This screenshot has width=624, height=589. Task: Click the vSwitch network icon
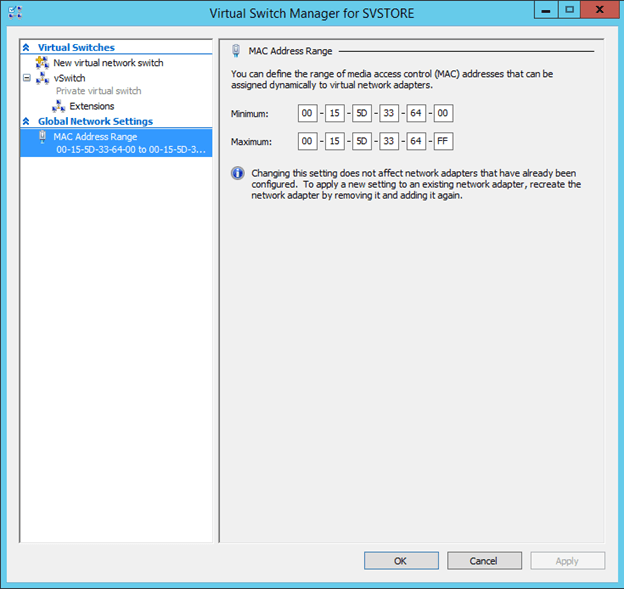pos(42,78)
